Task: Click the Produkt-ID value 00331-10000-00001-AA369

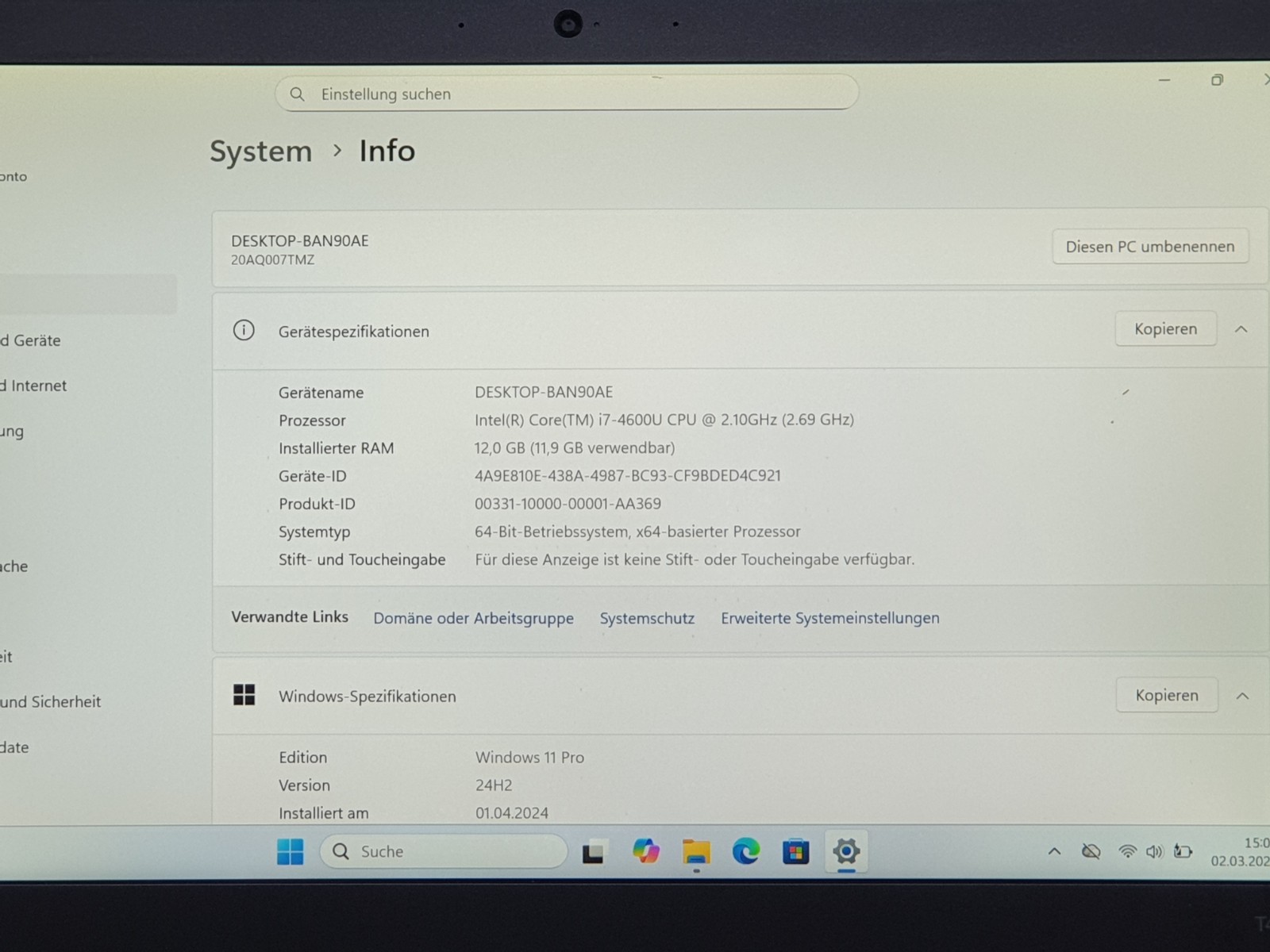Action: (568, 504)
